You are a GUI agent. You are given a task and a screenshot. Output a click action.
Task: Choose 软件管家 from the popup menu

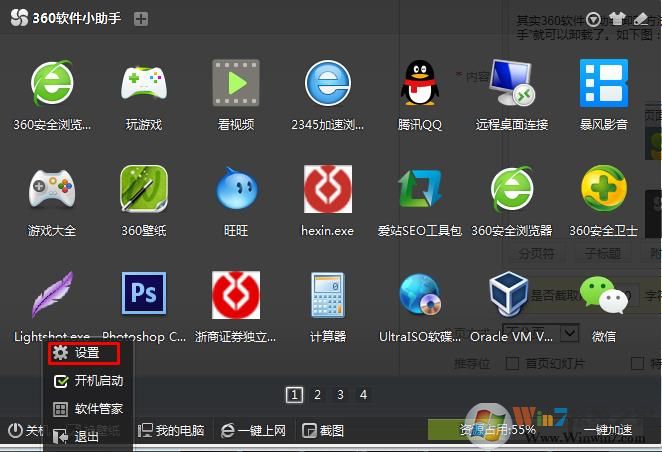[88, 409]
